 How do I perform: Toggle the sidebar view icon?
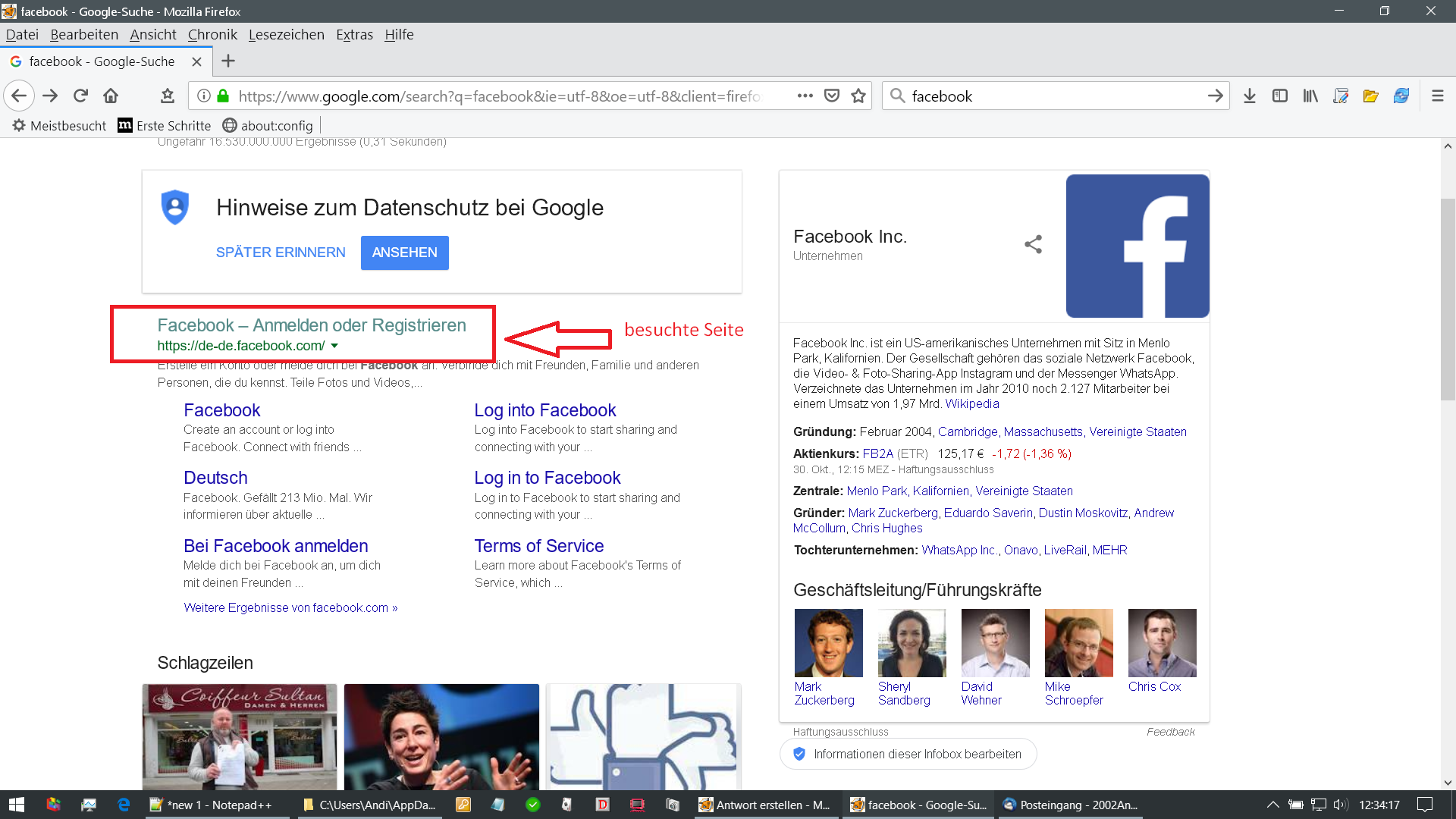click(x=1280, y=96)
